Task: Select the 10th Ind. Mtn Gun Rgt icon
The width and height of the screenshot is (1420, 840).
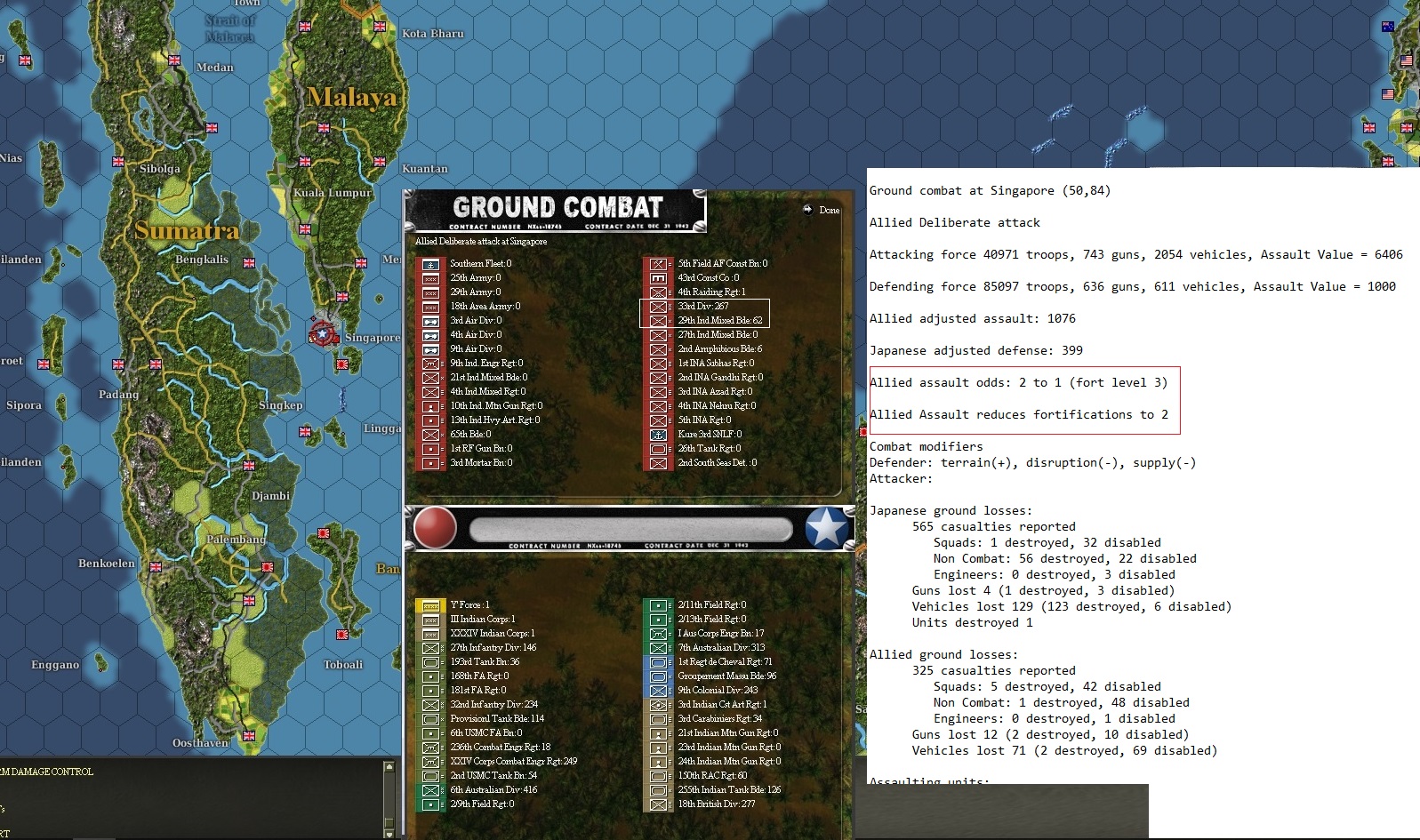Action: click(431, 406)
